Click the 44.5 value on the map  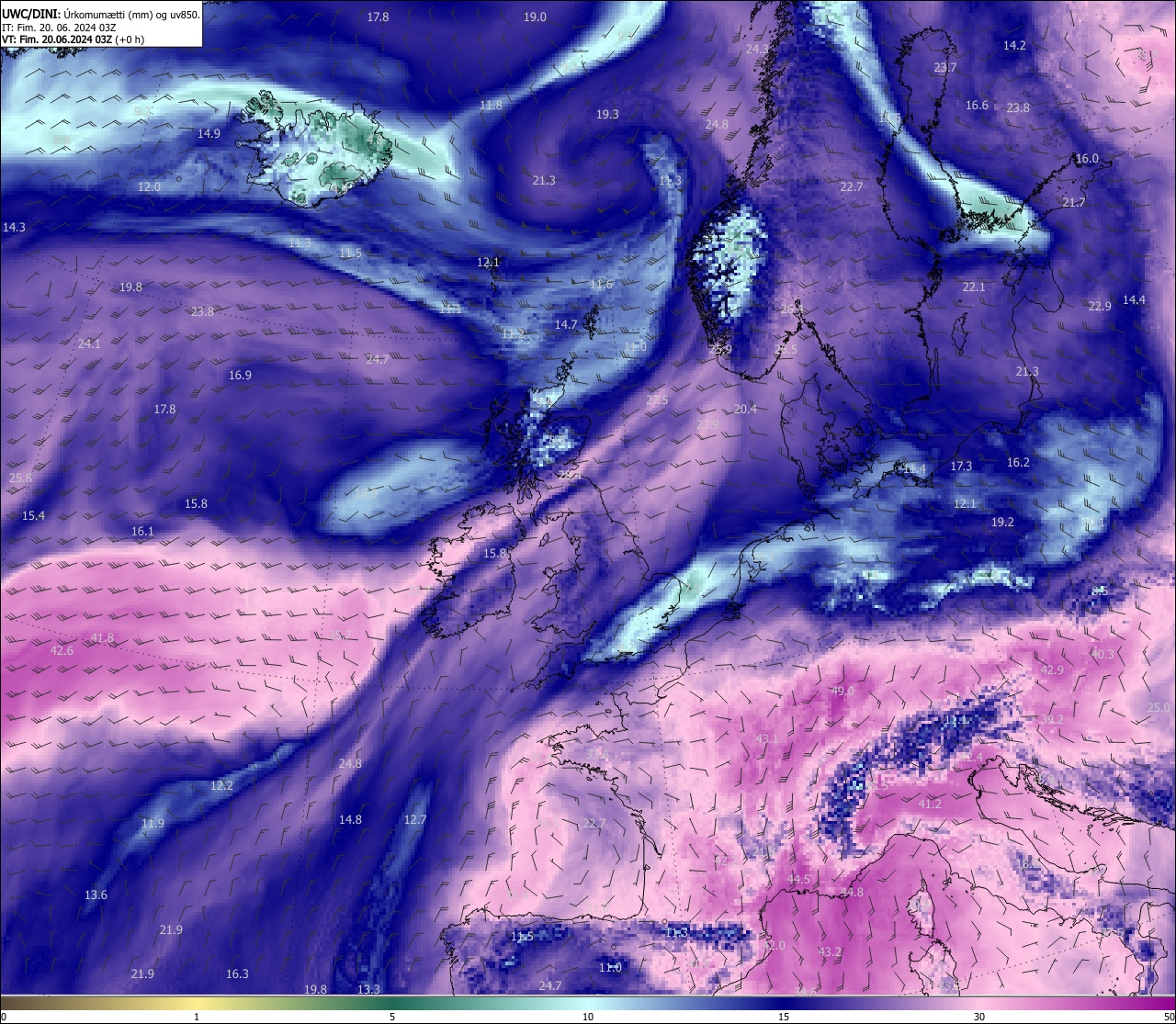click(x=799, y=879)
